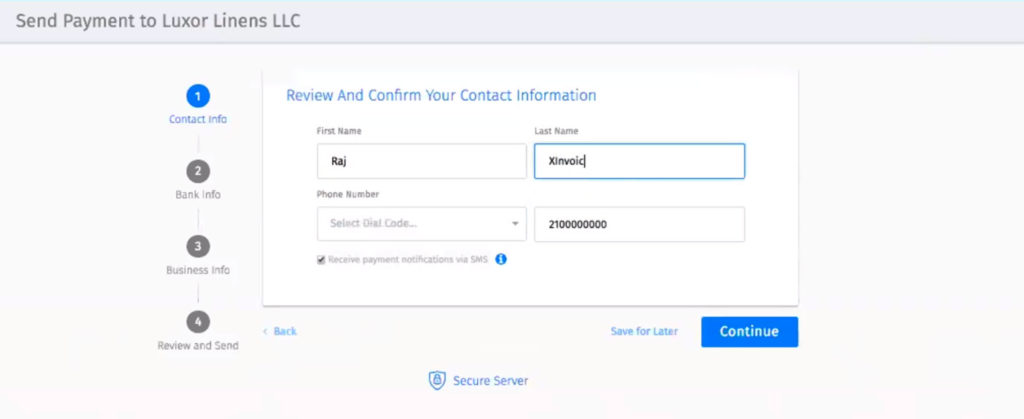
Task: Click the First Name field containing Raj
Action: point(422,161)
